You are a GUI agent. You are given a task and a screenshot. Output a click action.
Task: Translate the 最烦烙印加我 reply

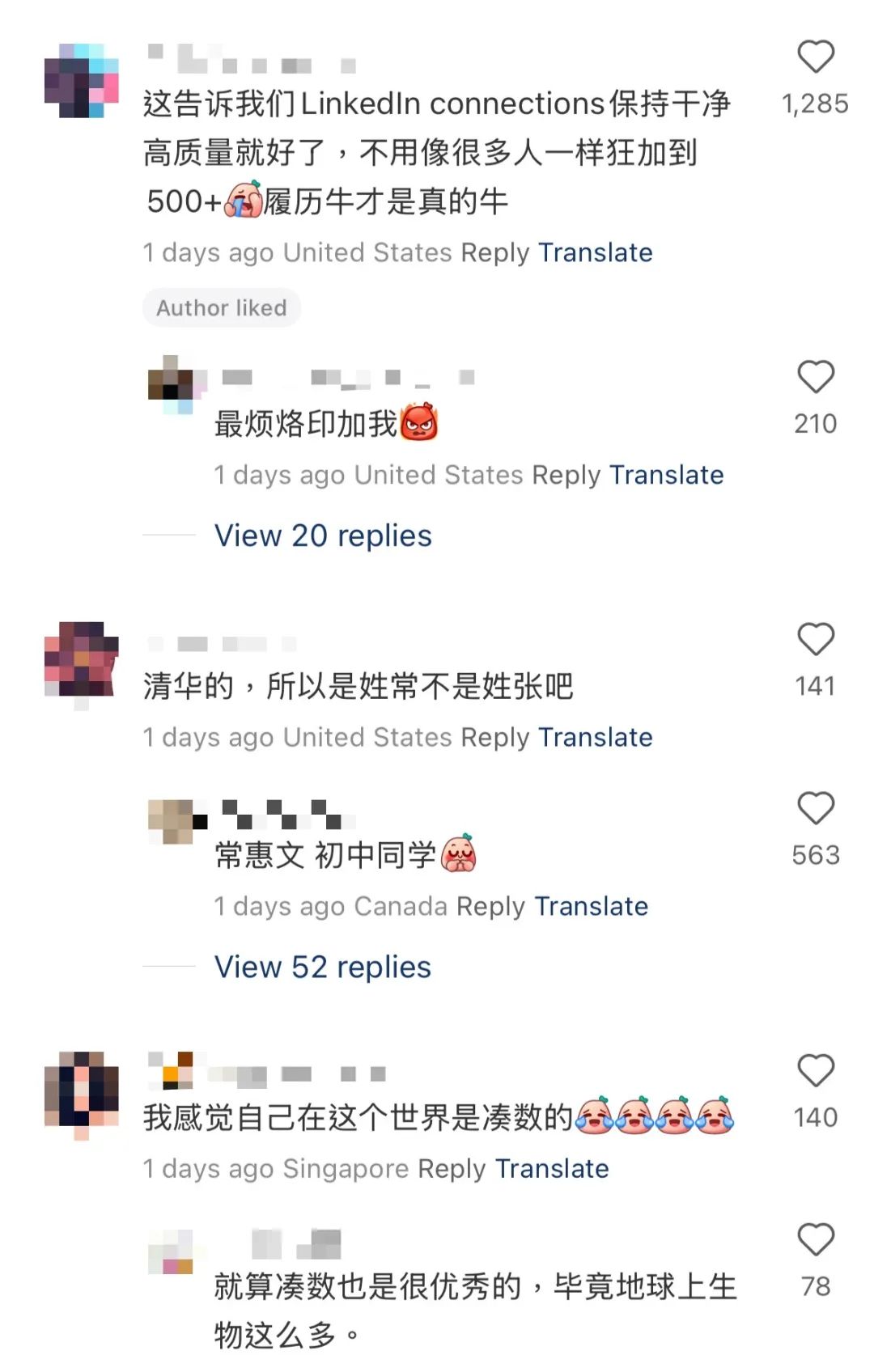coord(667,475)
